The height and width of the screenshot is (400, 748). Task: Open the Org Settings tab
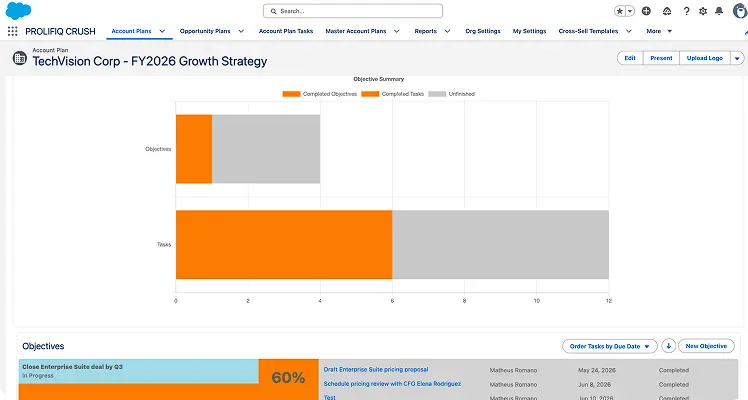click(x=483, y=31)
